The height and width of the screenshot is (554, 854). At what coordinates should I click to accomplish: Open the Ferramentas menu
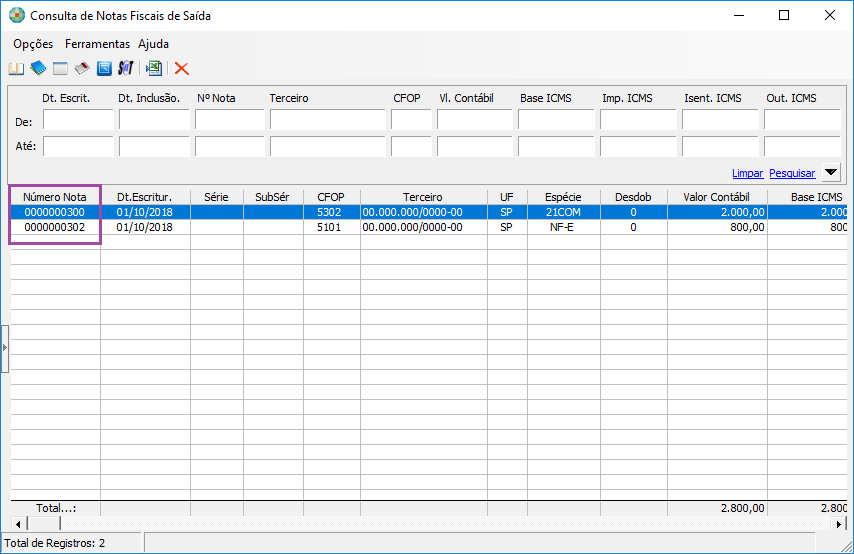[97, 44]
